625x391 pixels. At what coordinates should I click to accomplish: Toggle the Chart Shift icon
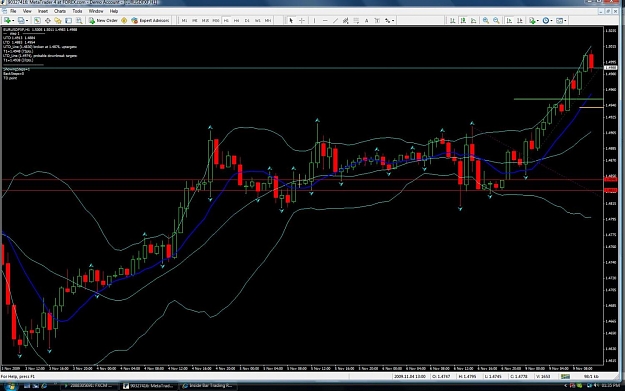click(519, 20)
